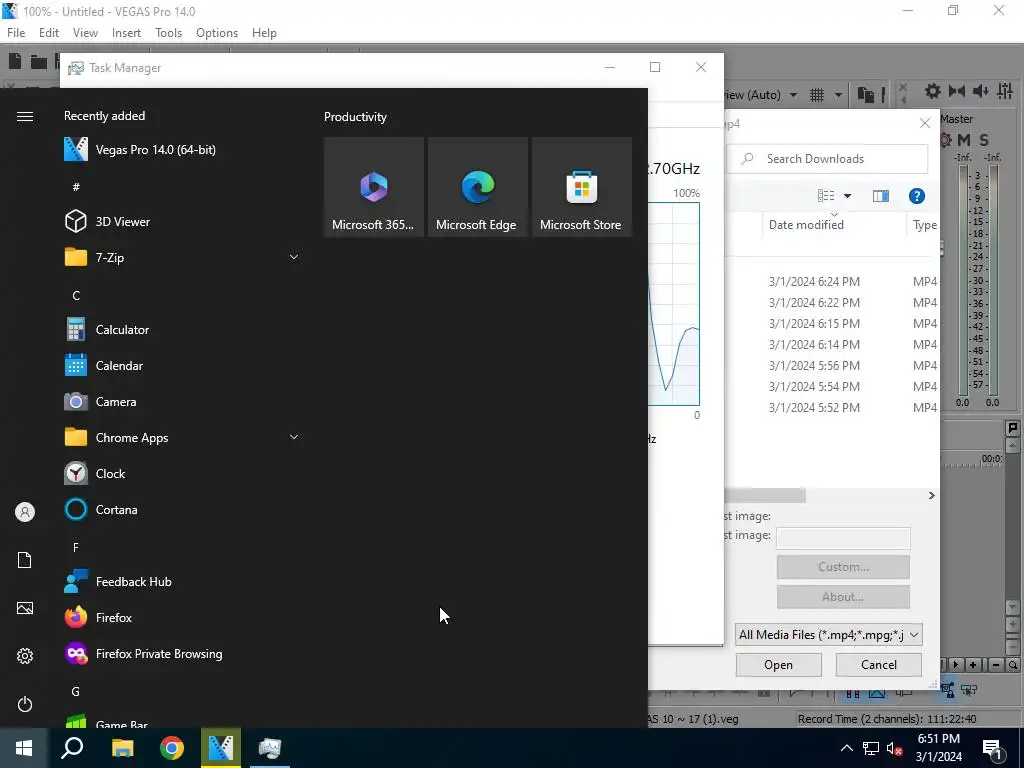The width and height of the screenshot is (1024, 768).
Task: Select the file modified 3/1/2024 6:15 PM
Action: click(832, 323)
